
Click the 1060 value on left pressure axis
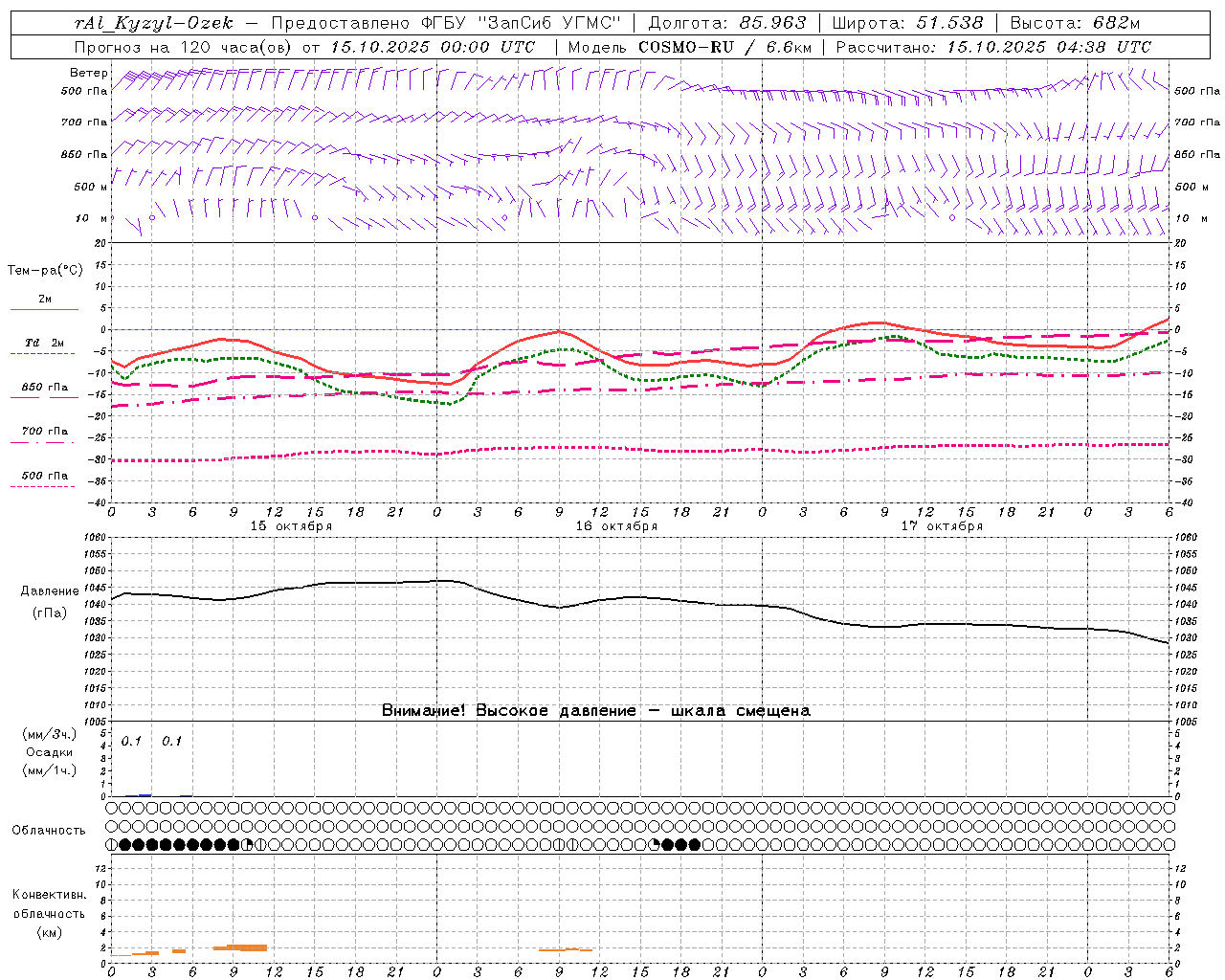[95, 538]
